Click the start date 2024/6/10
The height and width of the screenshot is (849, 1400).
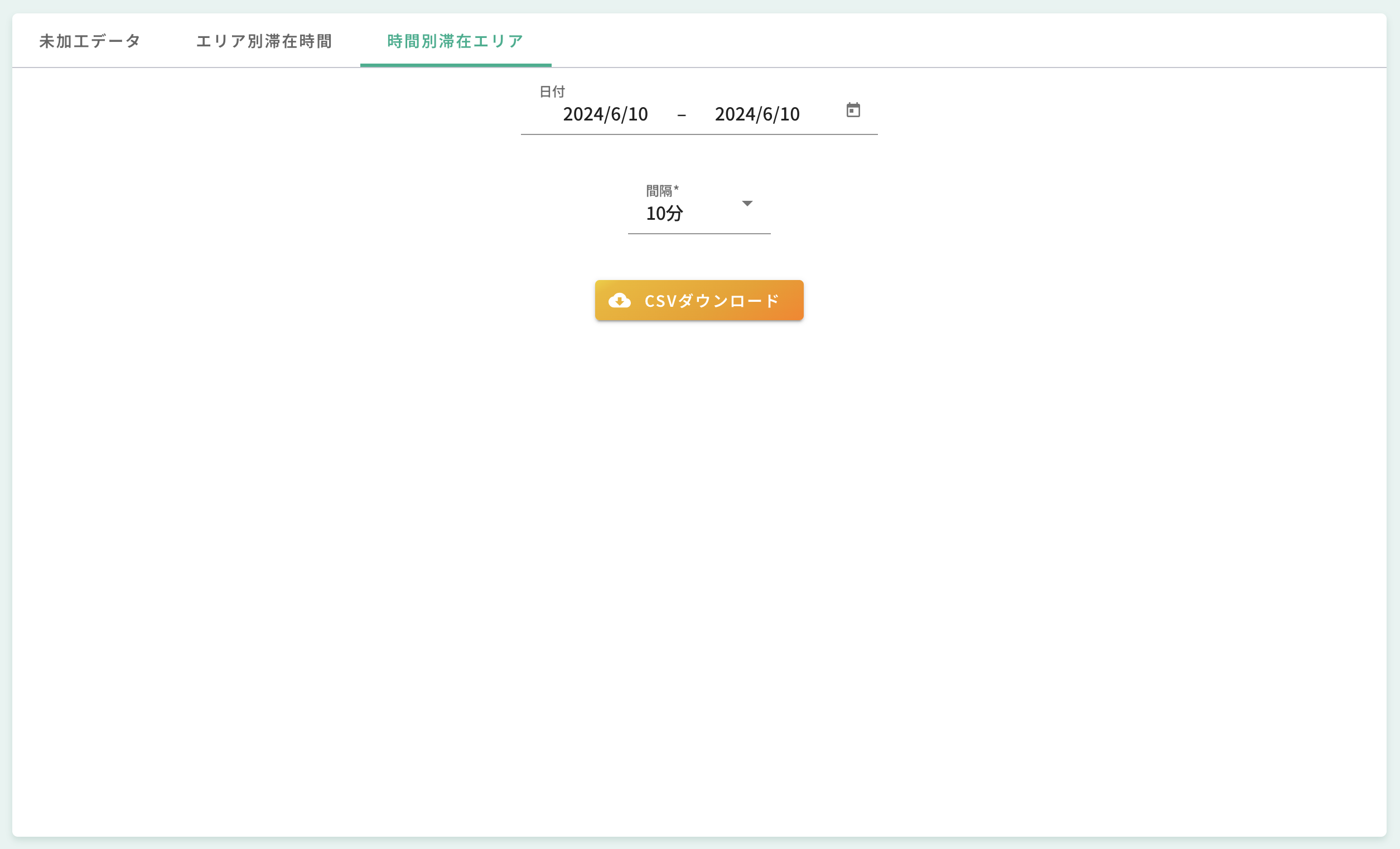(x=605, y=114)
